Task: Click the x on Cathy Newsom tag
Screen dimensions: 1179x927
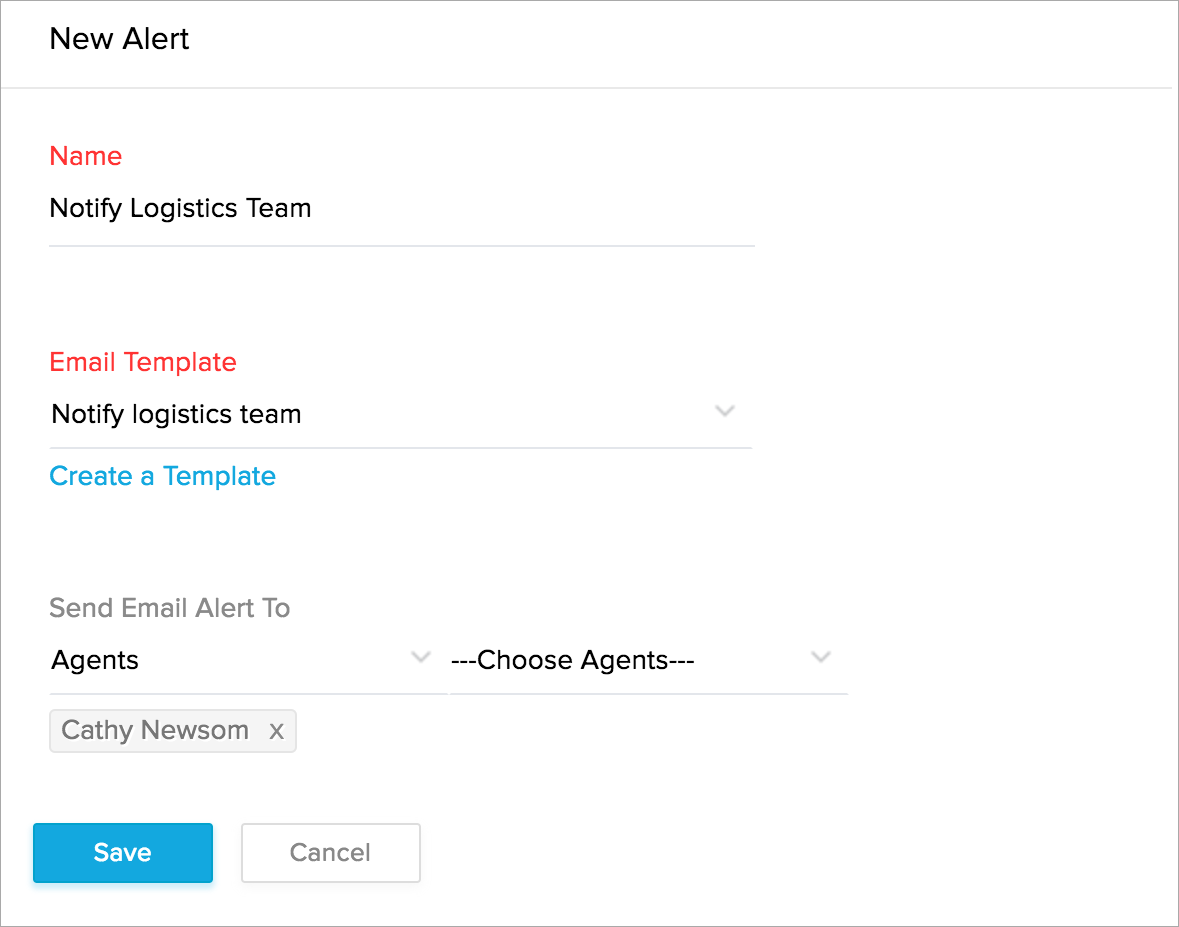Action: coord(276,732)
